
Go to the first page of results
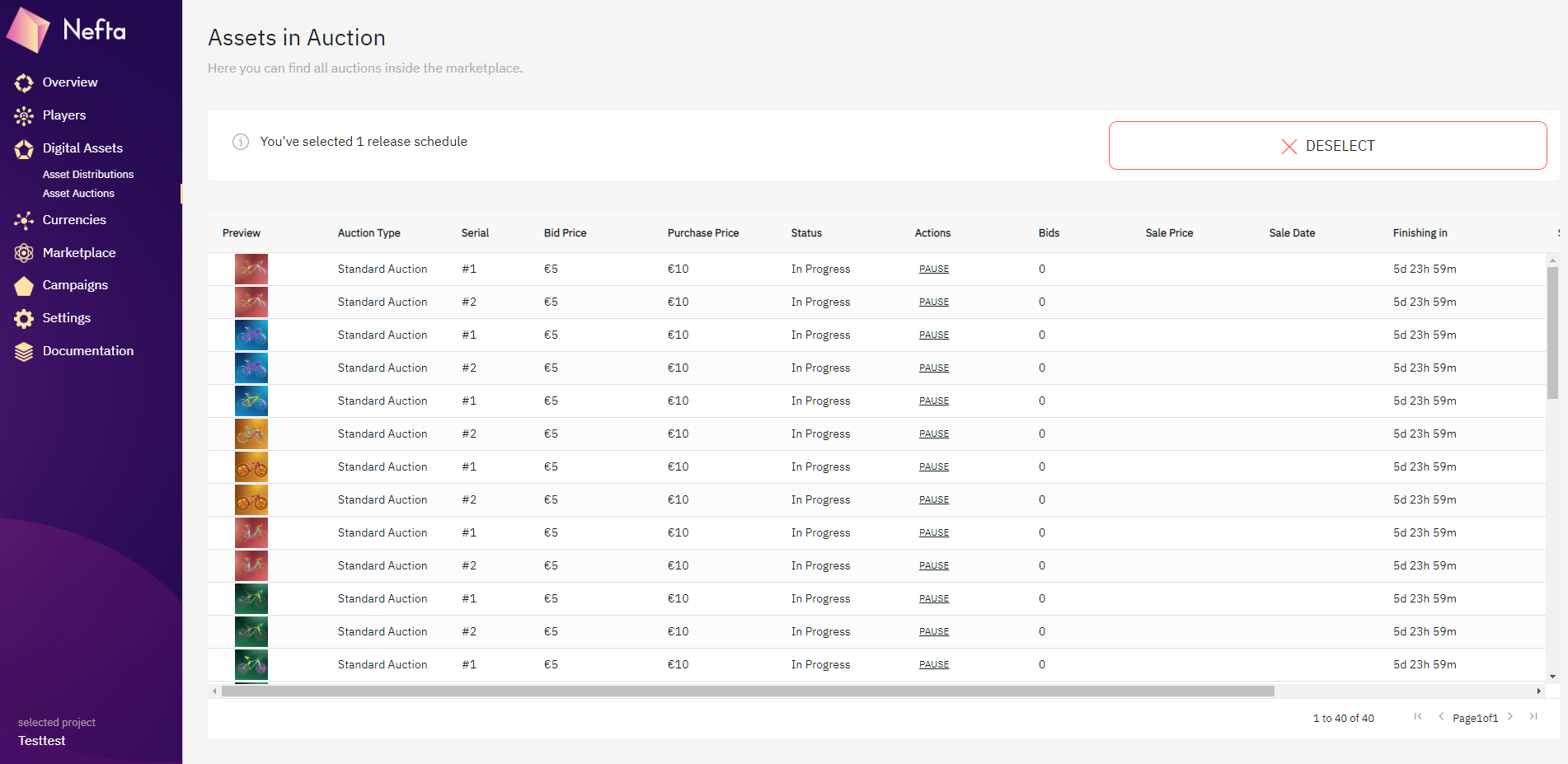point(1418,716)
